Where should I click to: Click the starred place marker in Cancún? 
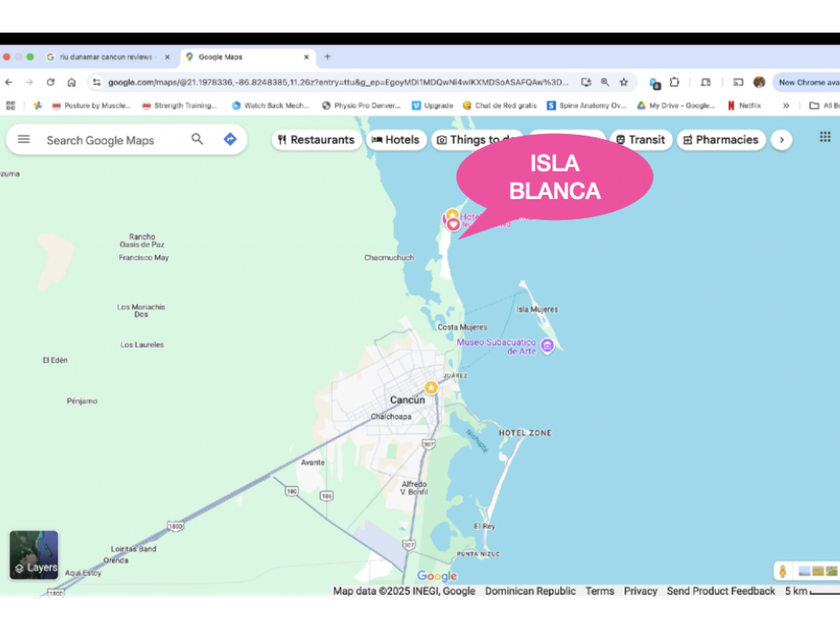(x=431, y=387)
